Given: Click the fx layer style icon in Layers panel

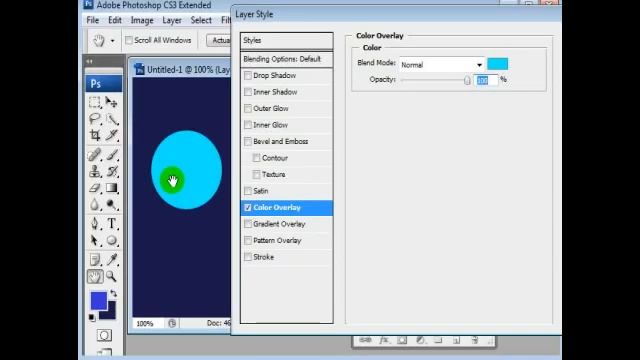Looking at the screenshot, I should click(384, 340).
